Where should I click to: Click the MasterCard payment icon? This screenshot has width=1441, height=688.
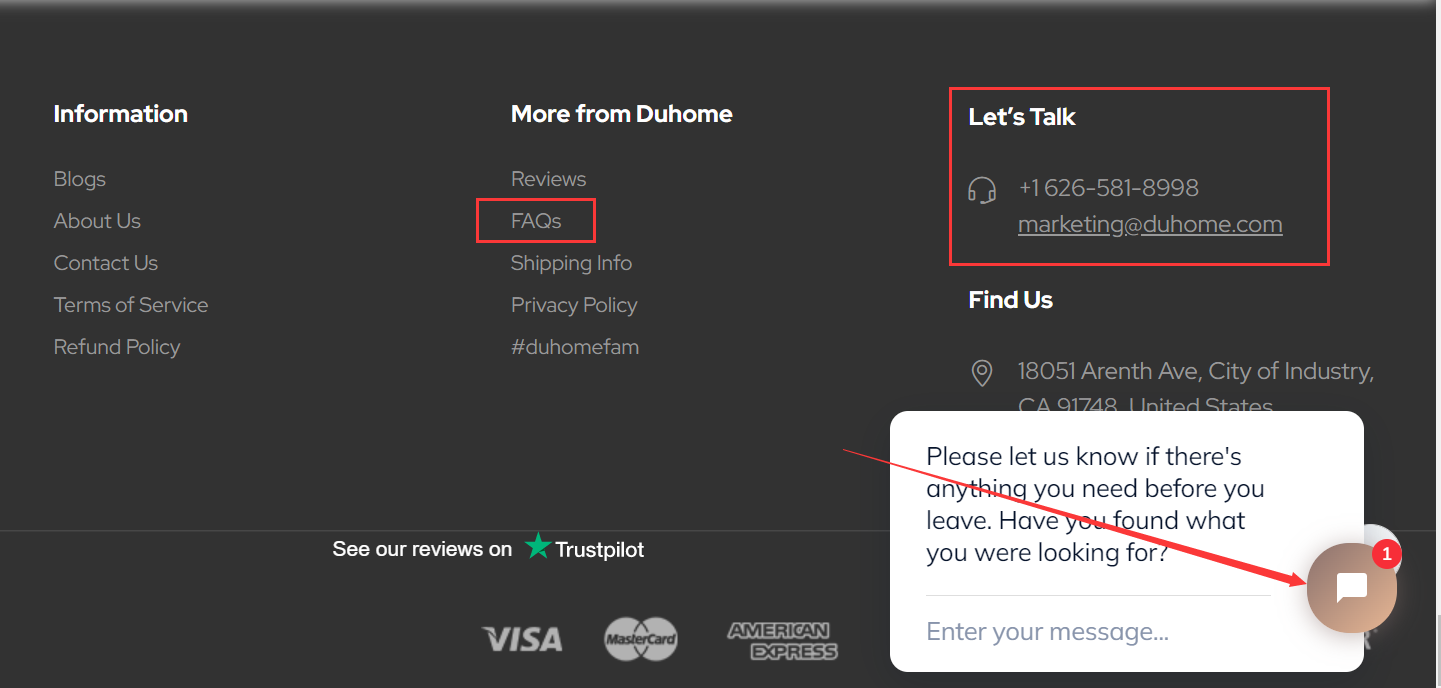point(641,638)
